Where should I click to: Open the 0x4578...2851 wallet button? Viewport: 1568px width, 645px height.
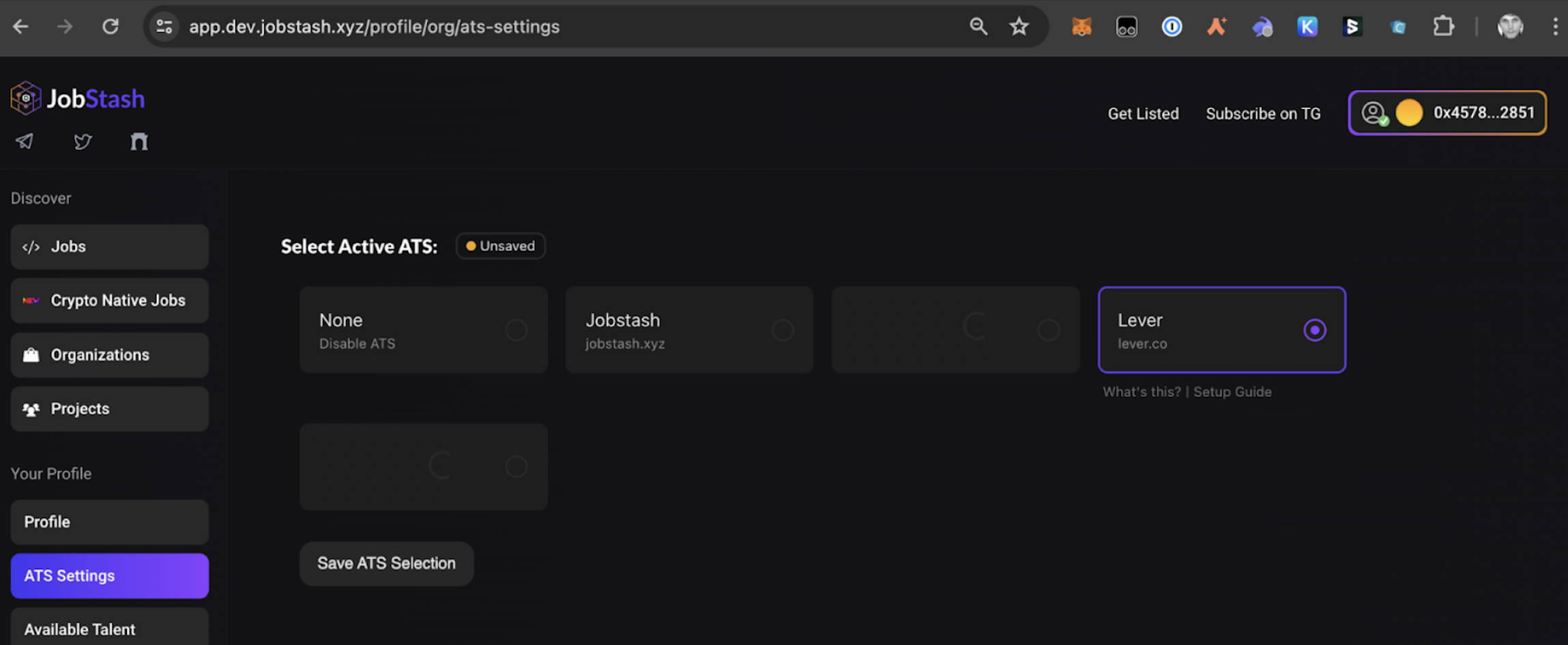[x=1447, y=112]
